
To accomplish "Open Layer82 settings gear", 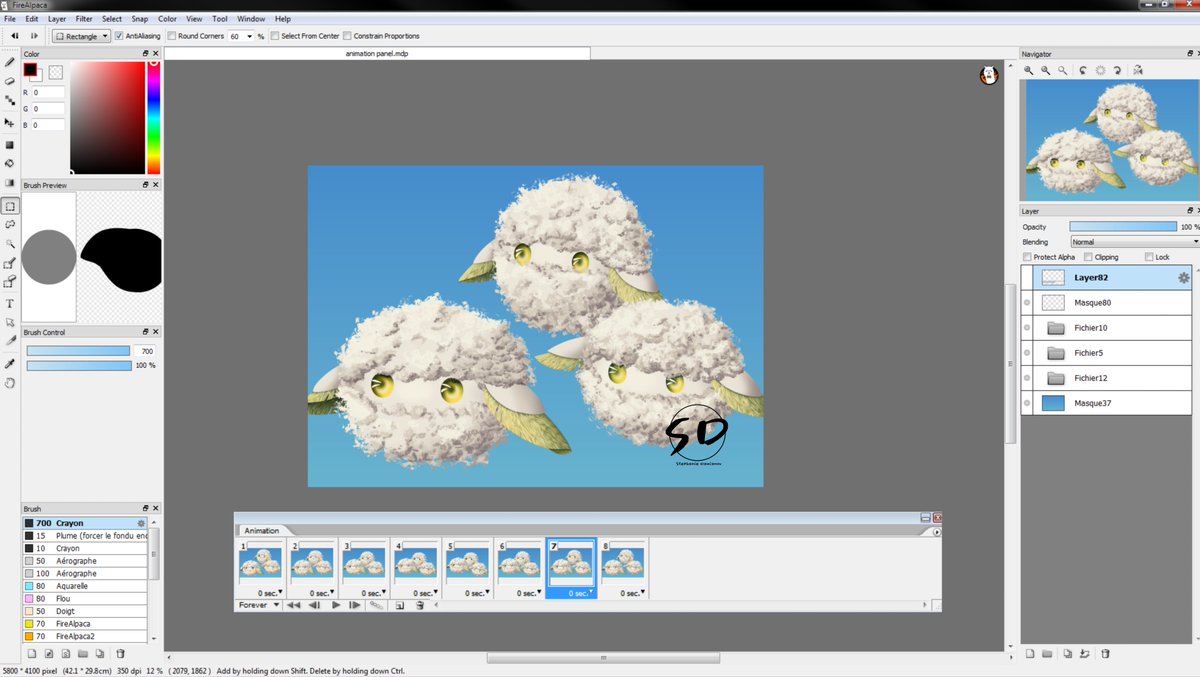I will pos(1183,278).
